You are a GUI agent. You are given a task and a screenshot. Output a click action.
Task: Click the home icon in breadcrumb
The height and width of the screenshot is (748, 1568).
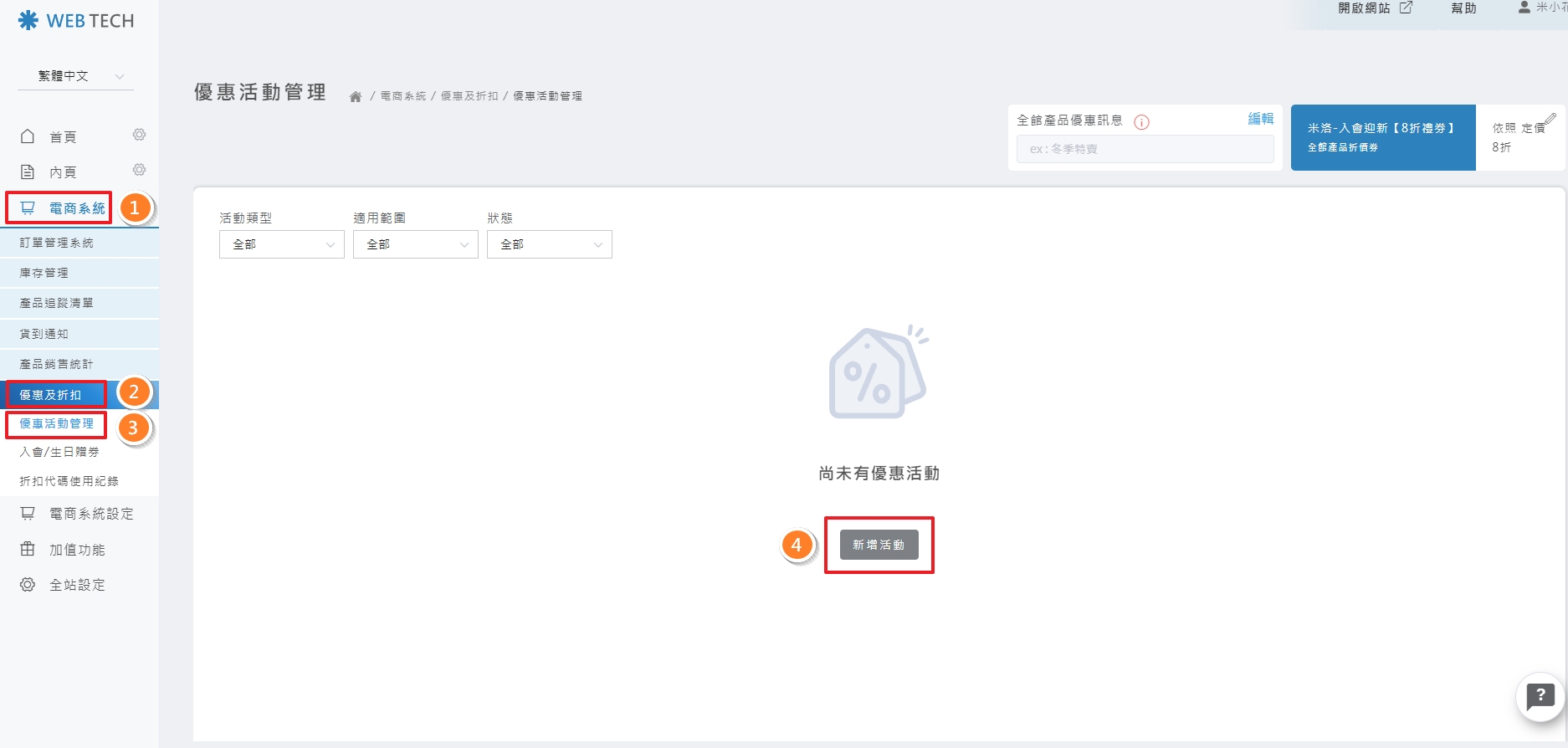pyautogui.click(x=356, y=97)
